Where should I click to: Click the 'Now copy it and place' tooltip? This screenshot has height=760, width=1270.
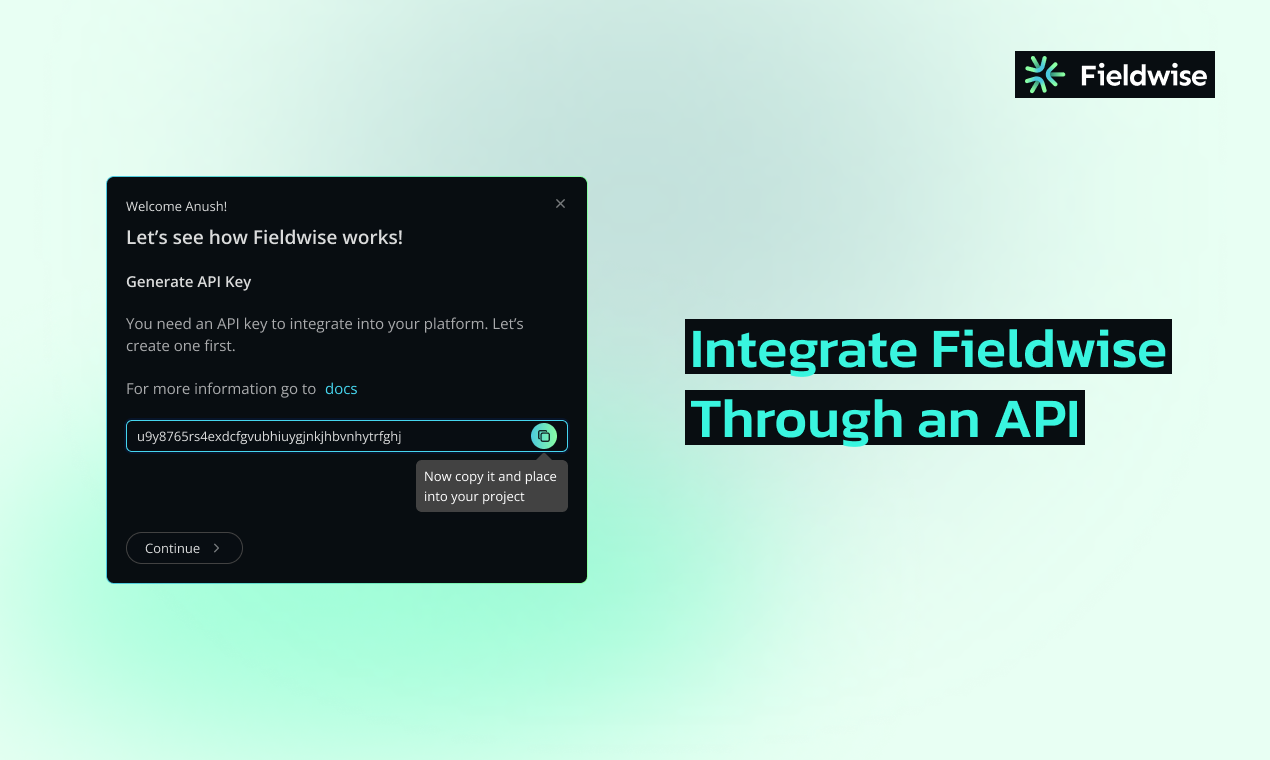(490, 477)
